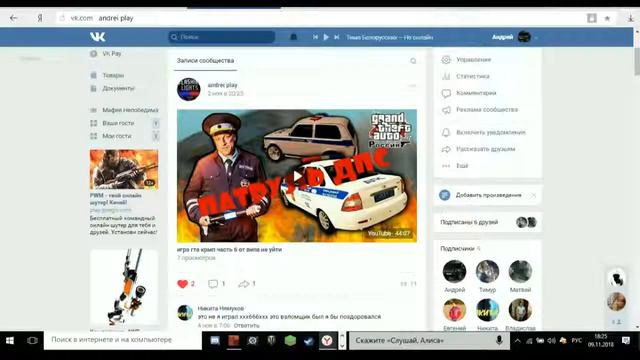Viewport: 640px width, 360px height.
Task: Open subscriber Владислав avatar
Action: [x=520, y=310]
